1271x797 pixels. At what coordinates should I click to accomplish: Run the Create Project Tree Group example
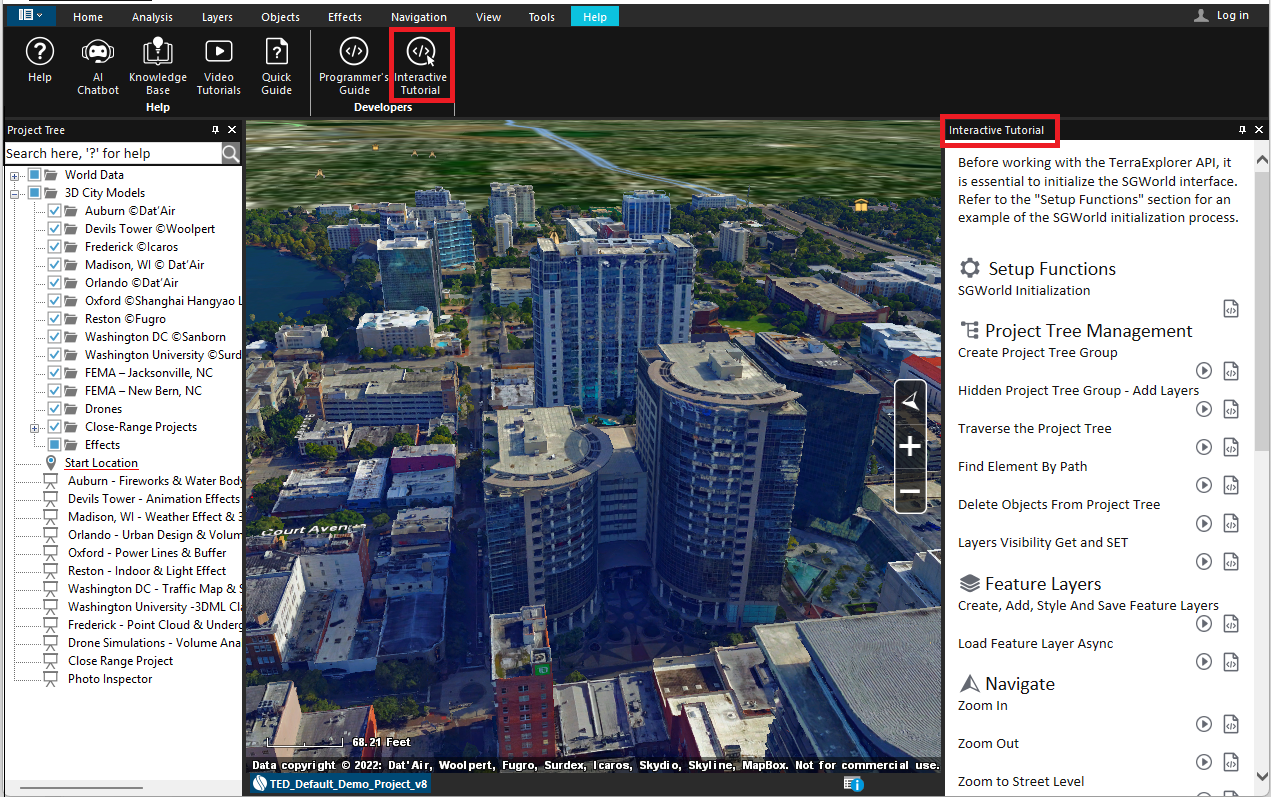pyautogui.click(x=1204, y=371)
